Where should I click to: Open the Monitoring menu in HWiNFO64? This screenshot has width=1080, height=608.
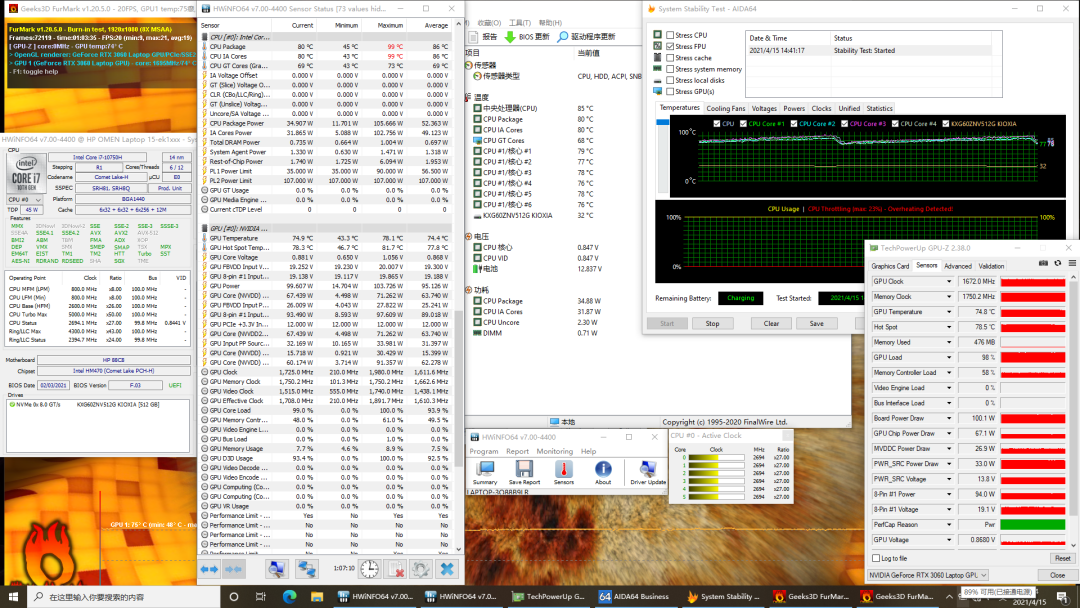coord(554,451)
